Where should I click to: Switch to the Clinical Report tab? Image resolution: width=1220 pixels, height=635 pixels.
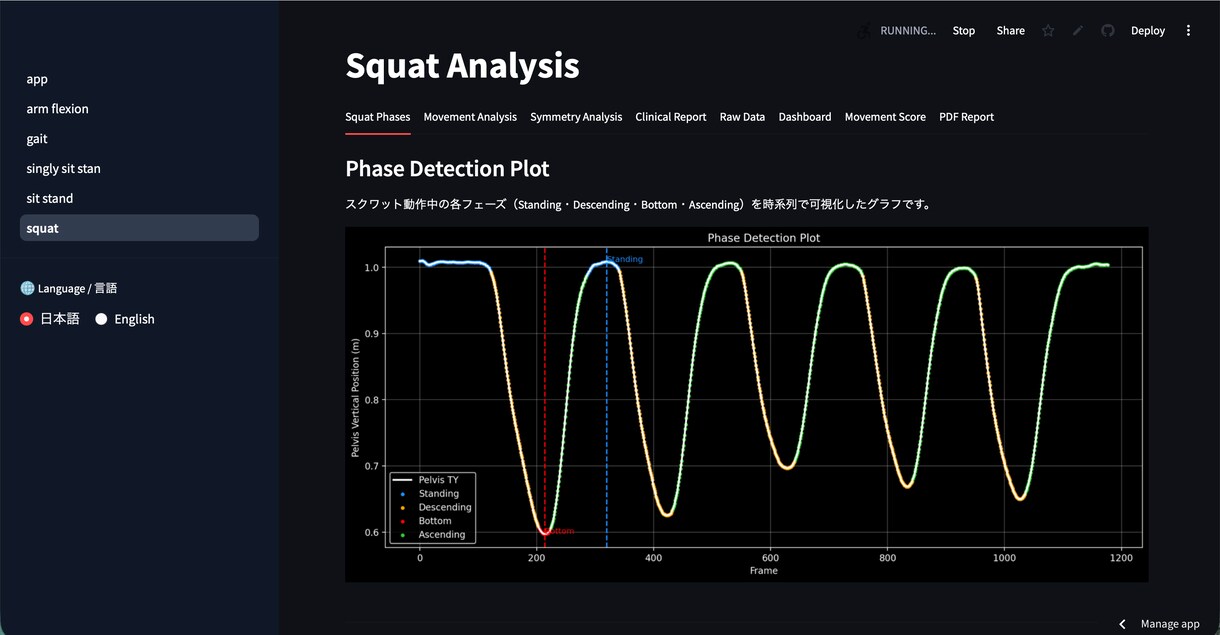(671, 117)
